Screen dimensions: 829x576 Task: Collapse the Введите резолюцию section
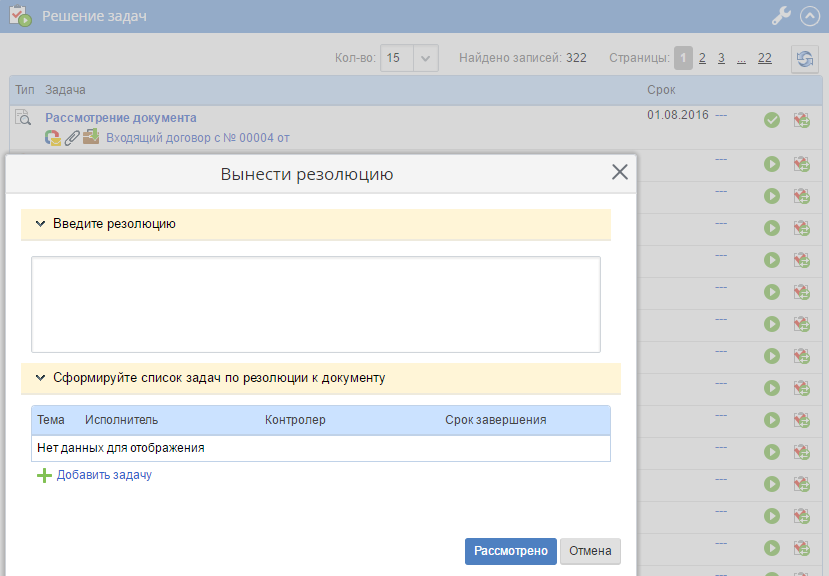(x=41, y=224)
